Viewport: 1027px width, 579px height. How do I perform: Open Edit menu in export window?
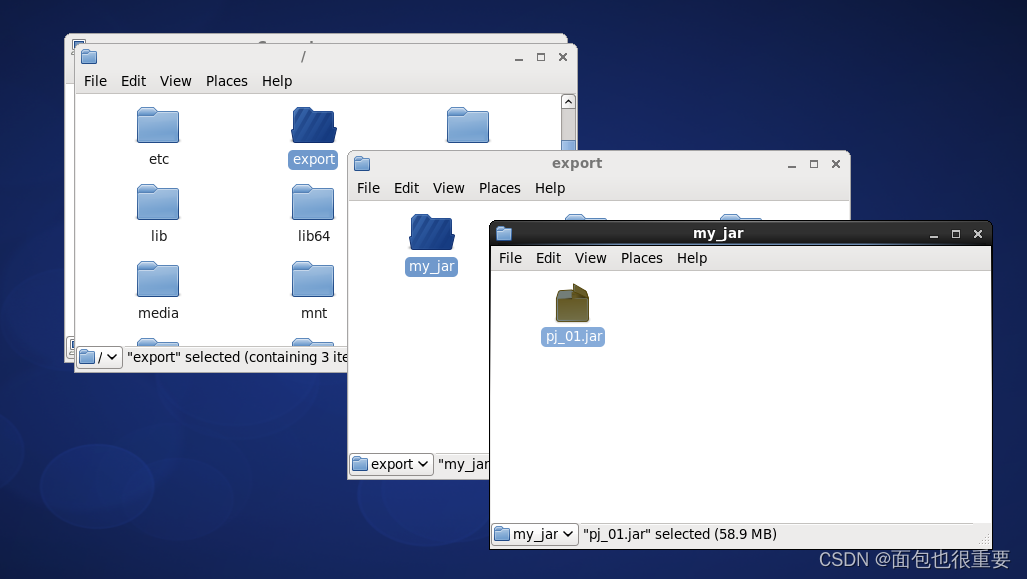[406, 188]
